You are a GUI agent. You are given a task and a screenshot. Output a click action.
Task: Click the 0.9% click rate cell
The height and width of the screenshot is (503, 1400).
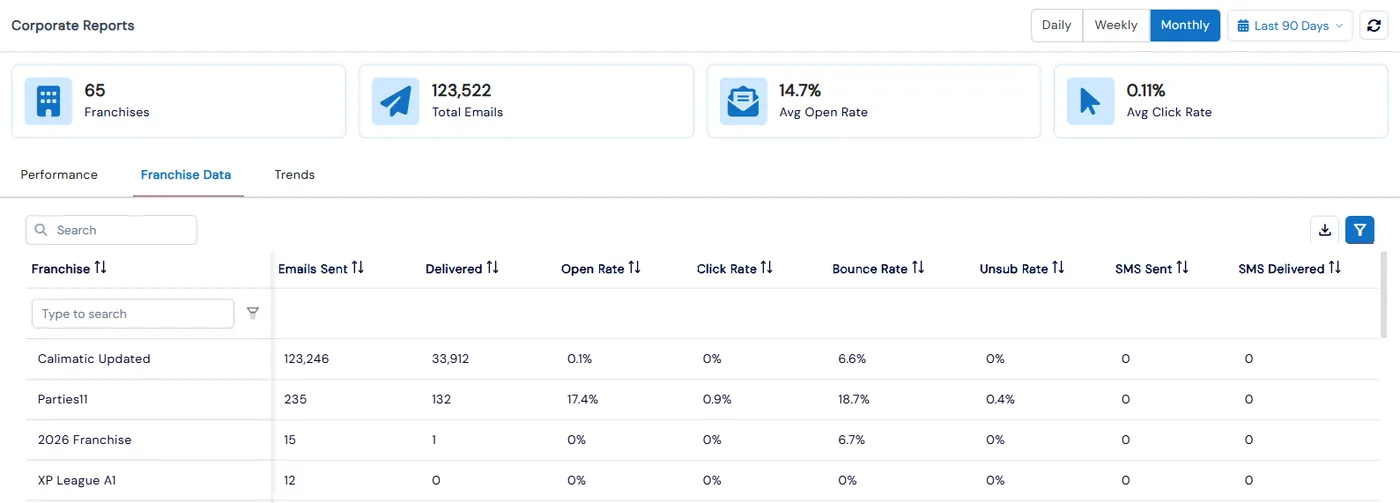point(717,399)
